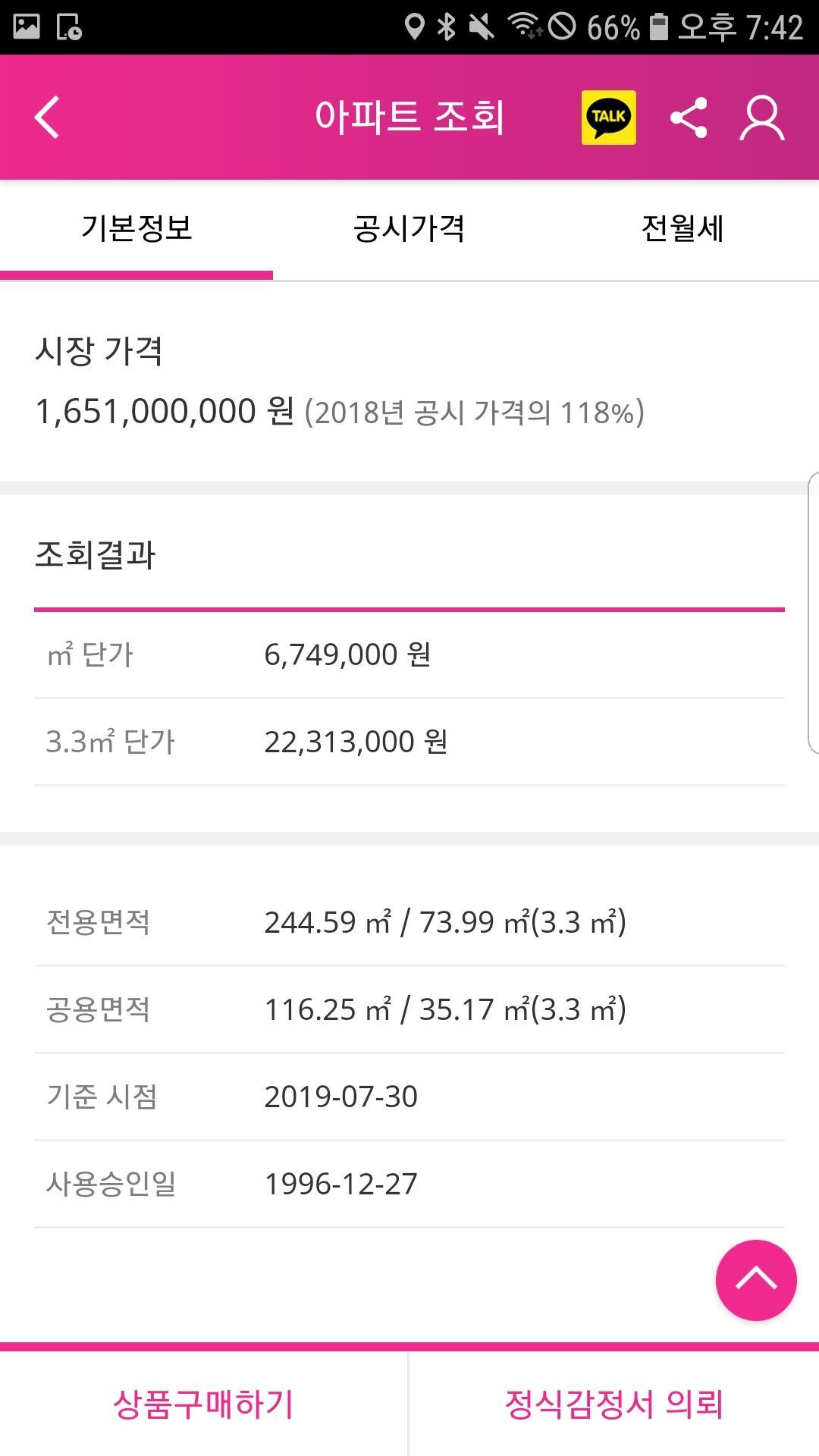The image size is (819, 1456).
Task: Switch to the 전월세 tab
Action: [682, 228]
